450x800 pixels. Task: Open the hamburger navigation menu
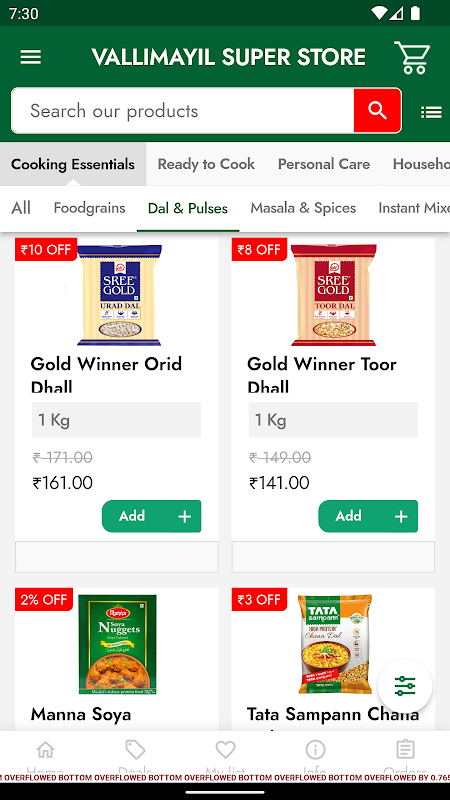31,57
